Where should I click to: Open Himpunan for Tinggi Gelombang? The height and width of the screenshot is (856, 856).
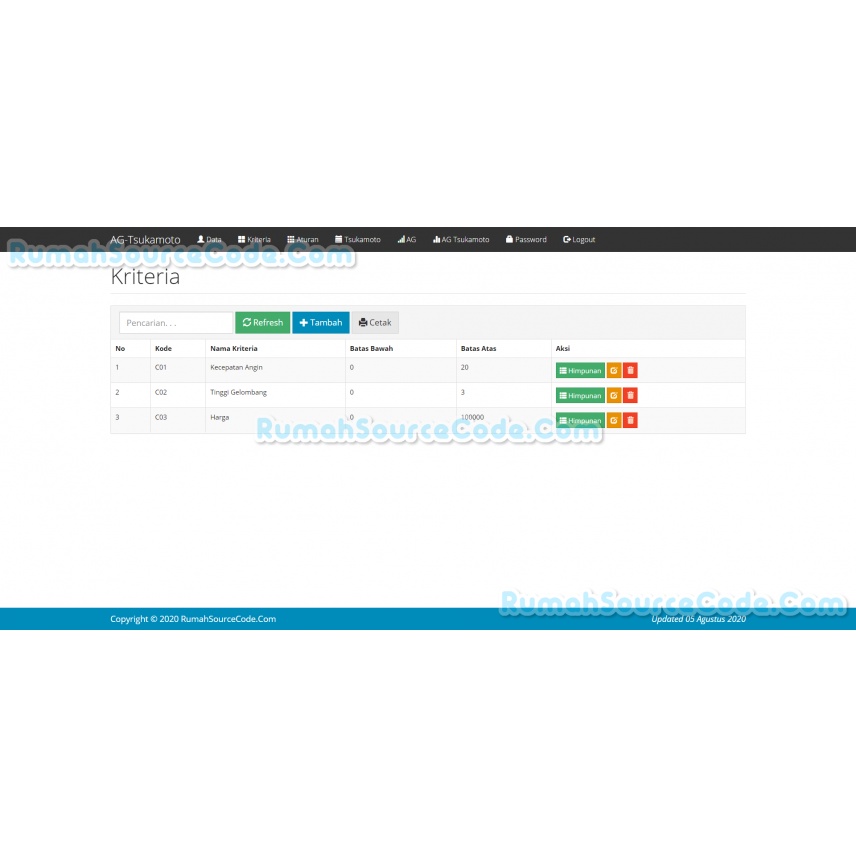point(580,395)
